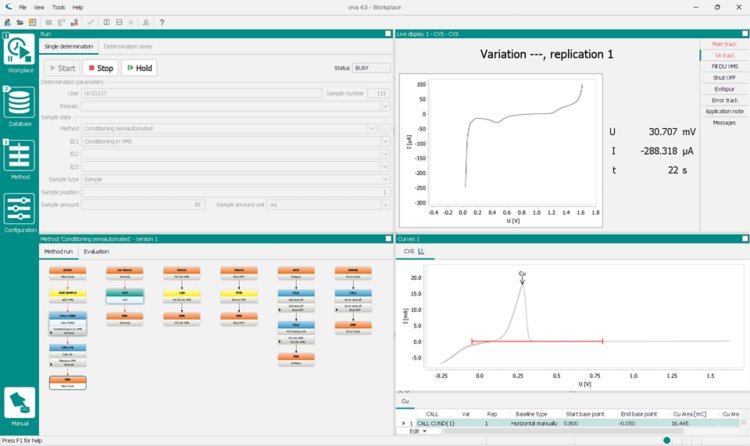This screenshot has width=750, height=446.
Task: Click the checkmark toolbar icon
Action: 90,22
